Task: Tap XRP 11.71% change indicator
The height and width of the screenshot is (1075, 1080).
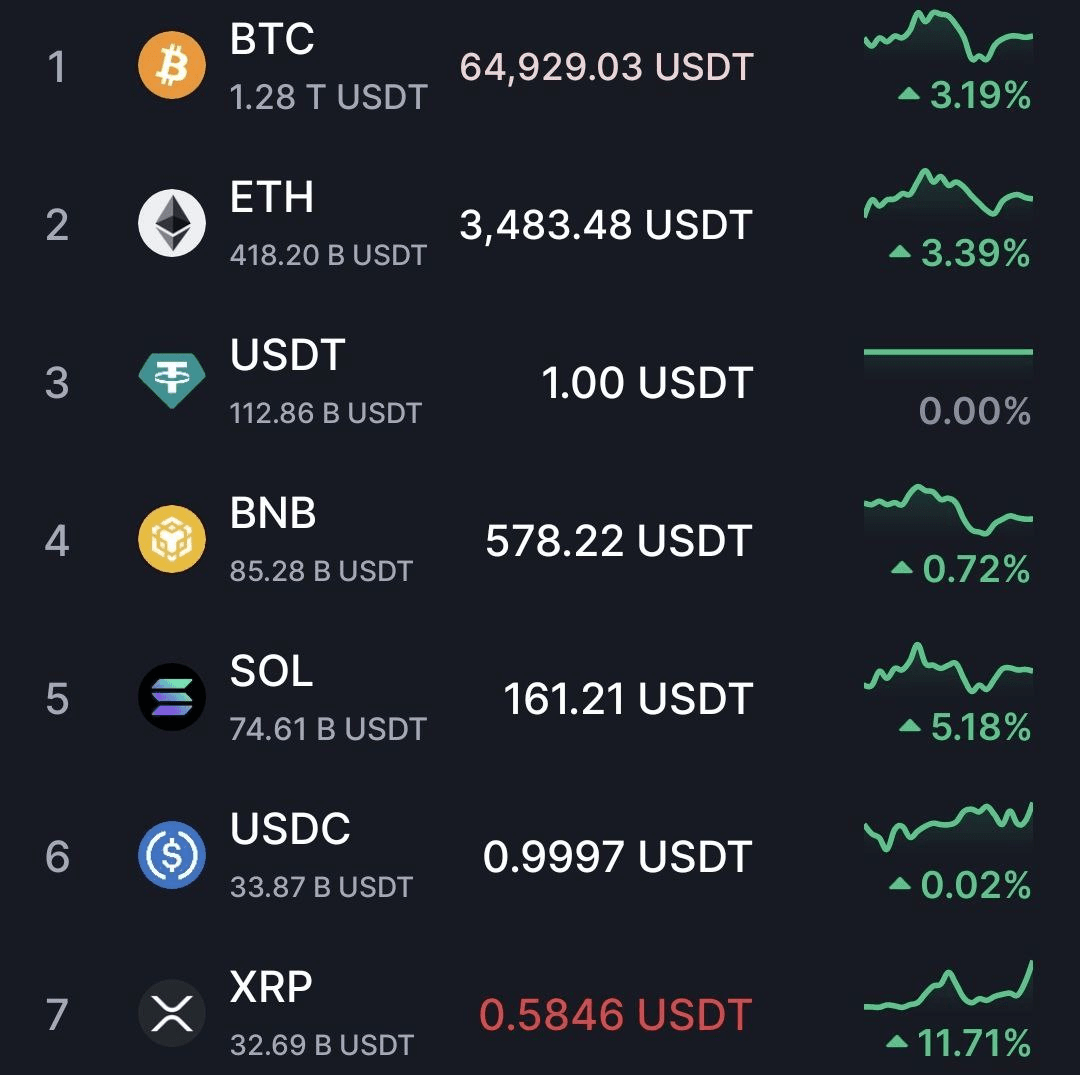Action: (958, 1043)
